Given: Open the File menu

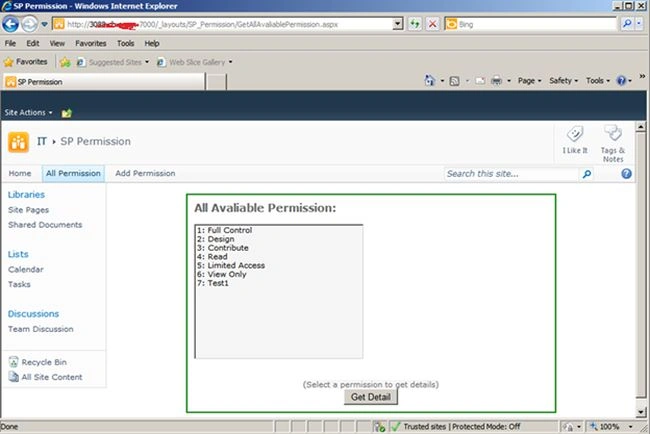Looking at the screenshot, I should pos(10,43).
